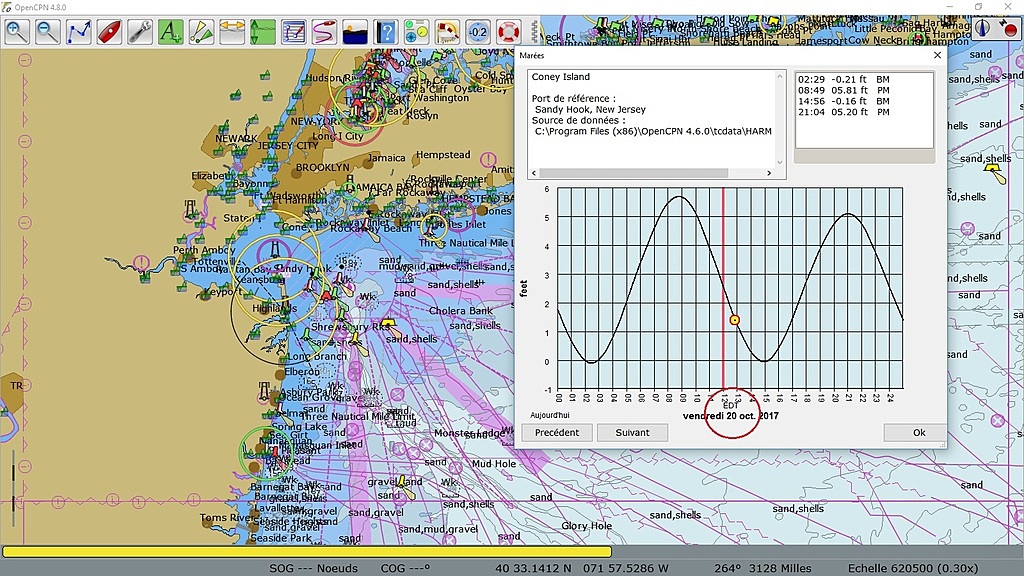Select tide entry 21:04 05.20 ft PM
1024x576 pixels.
[844, 112]
